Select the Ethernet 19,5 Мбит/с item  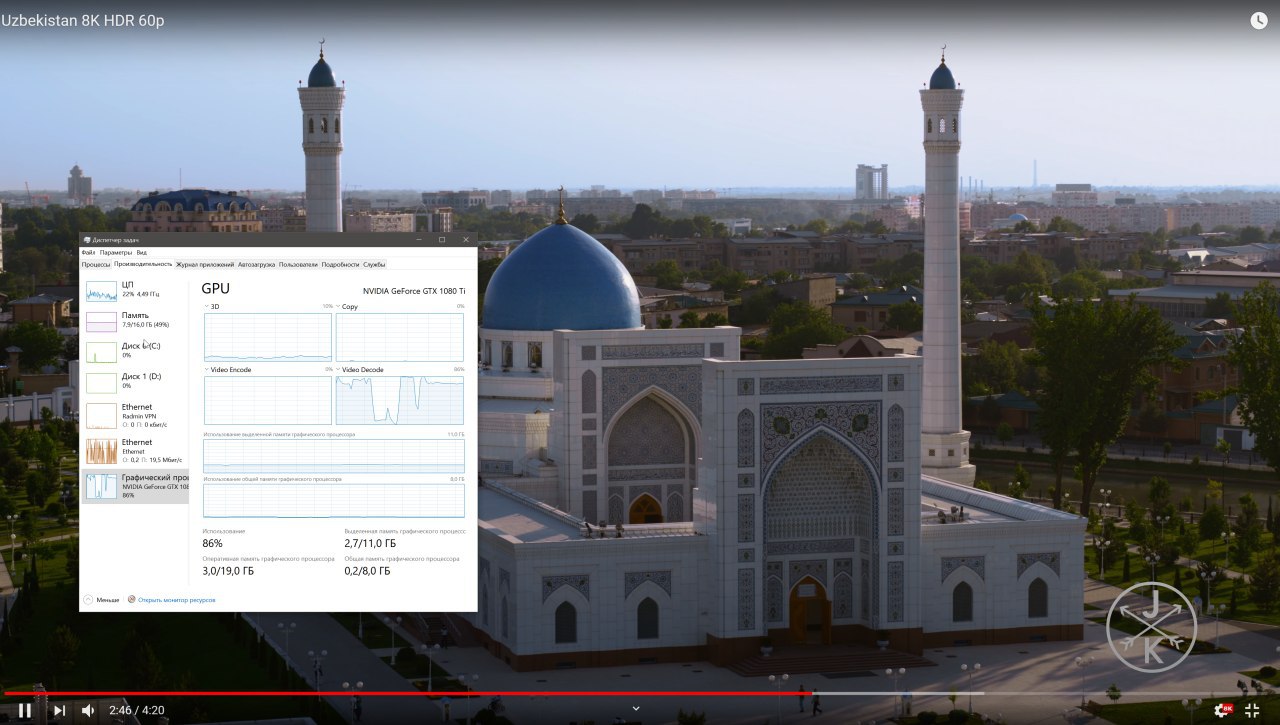tap(134, 450)
